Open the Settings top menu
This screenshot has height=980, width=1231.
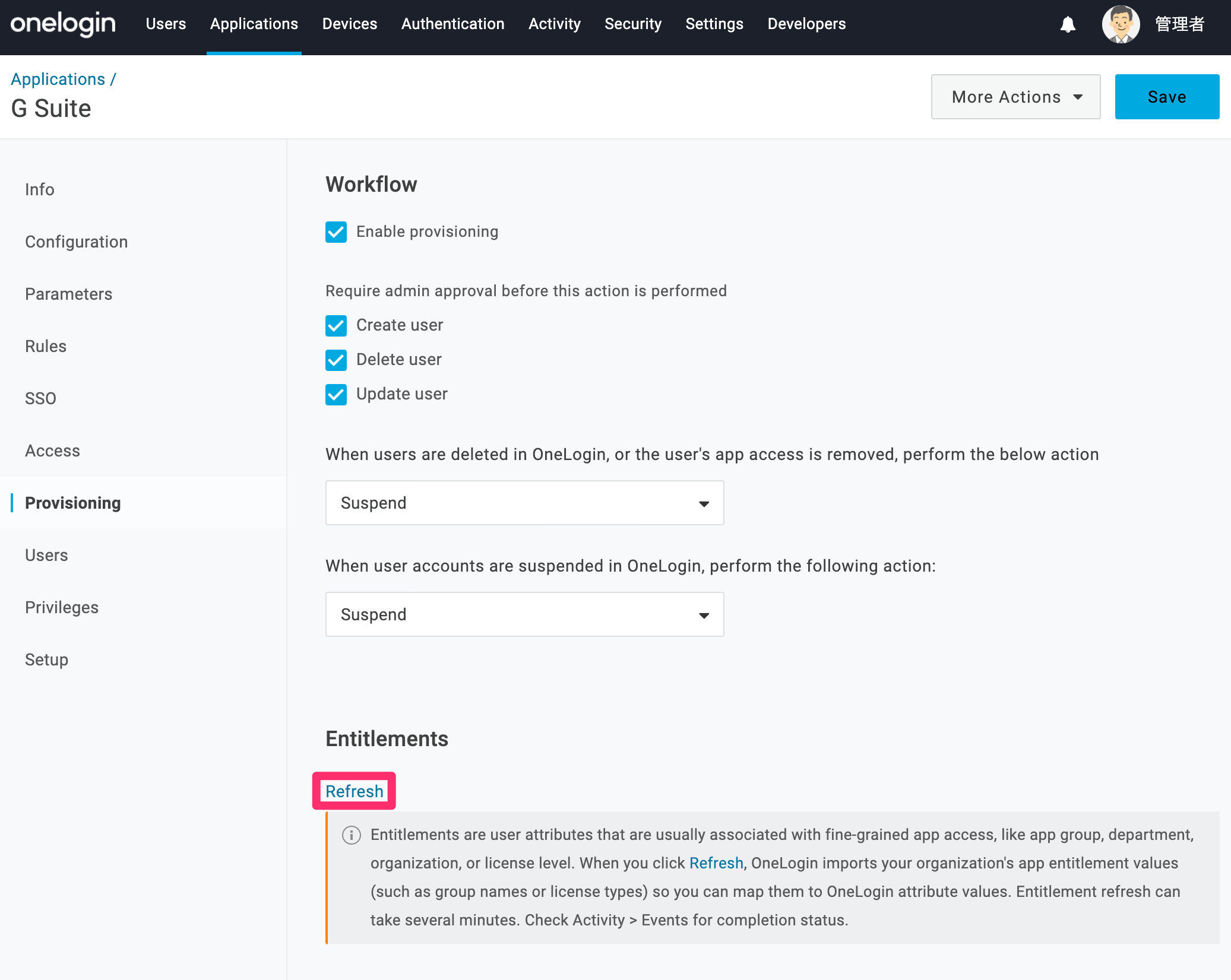pyautogui.click(x=714, y=24)
